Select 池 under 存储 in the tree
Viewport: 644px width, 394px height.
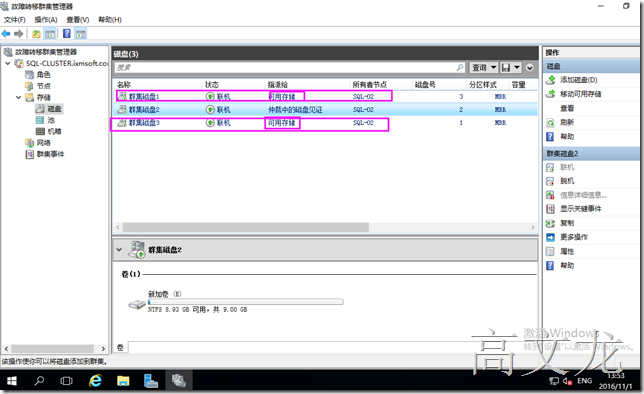(x=51, y=120)
